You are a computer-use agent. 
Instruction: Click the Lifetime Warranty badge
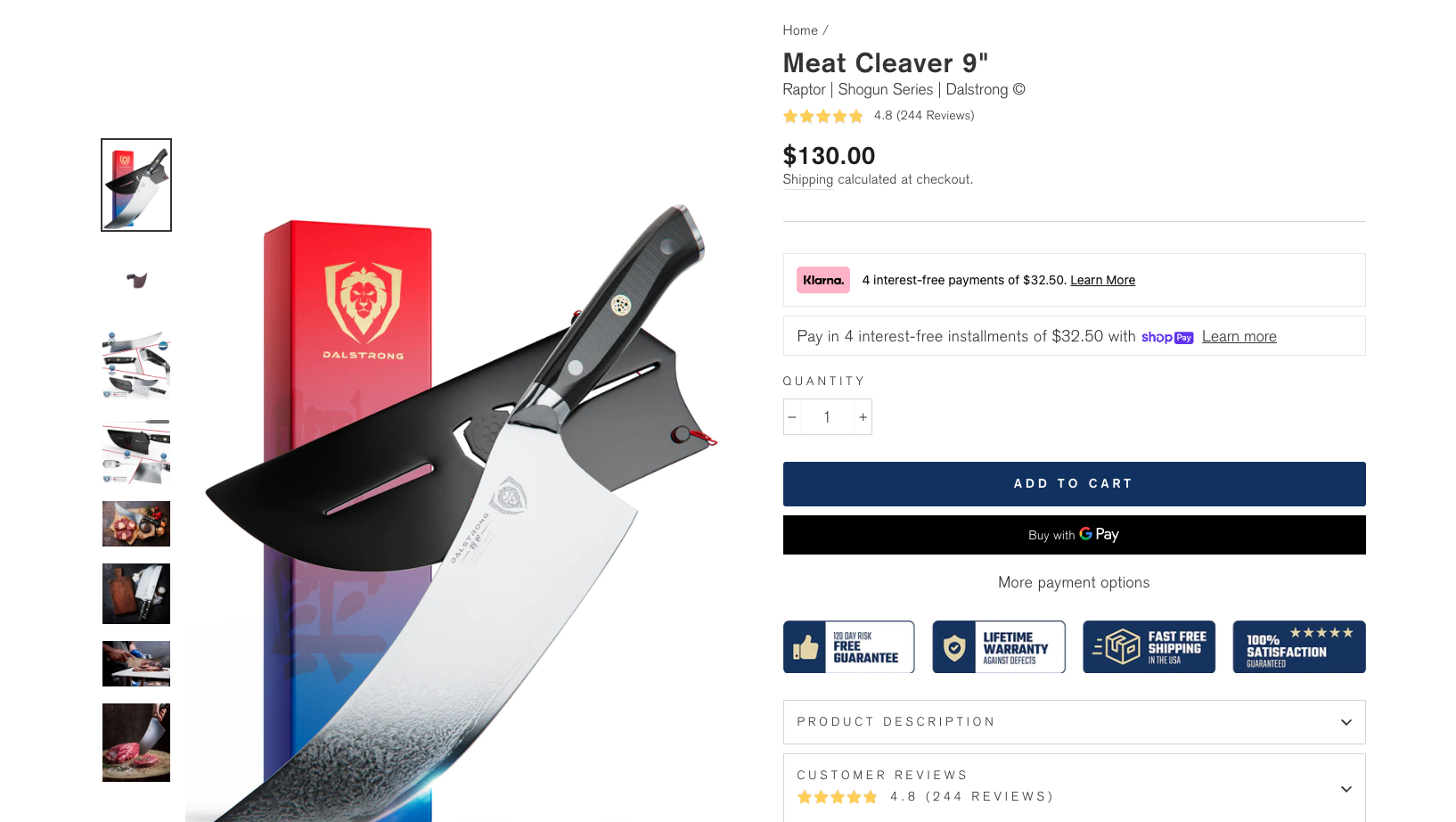pos(999,647)
